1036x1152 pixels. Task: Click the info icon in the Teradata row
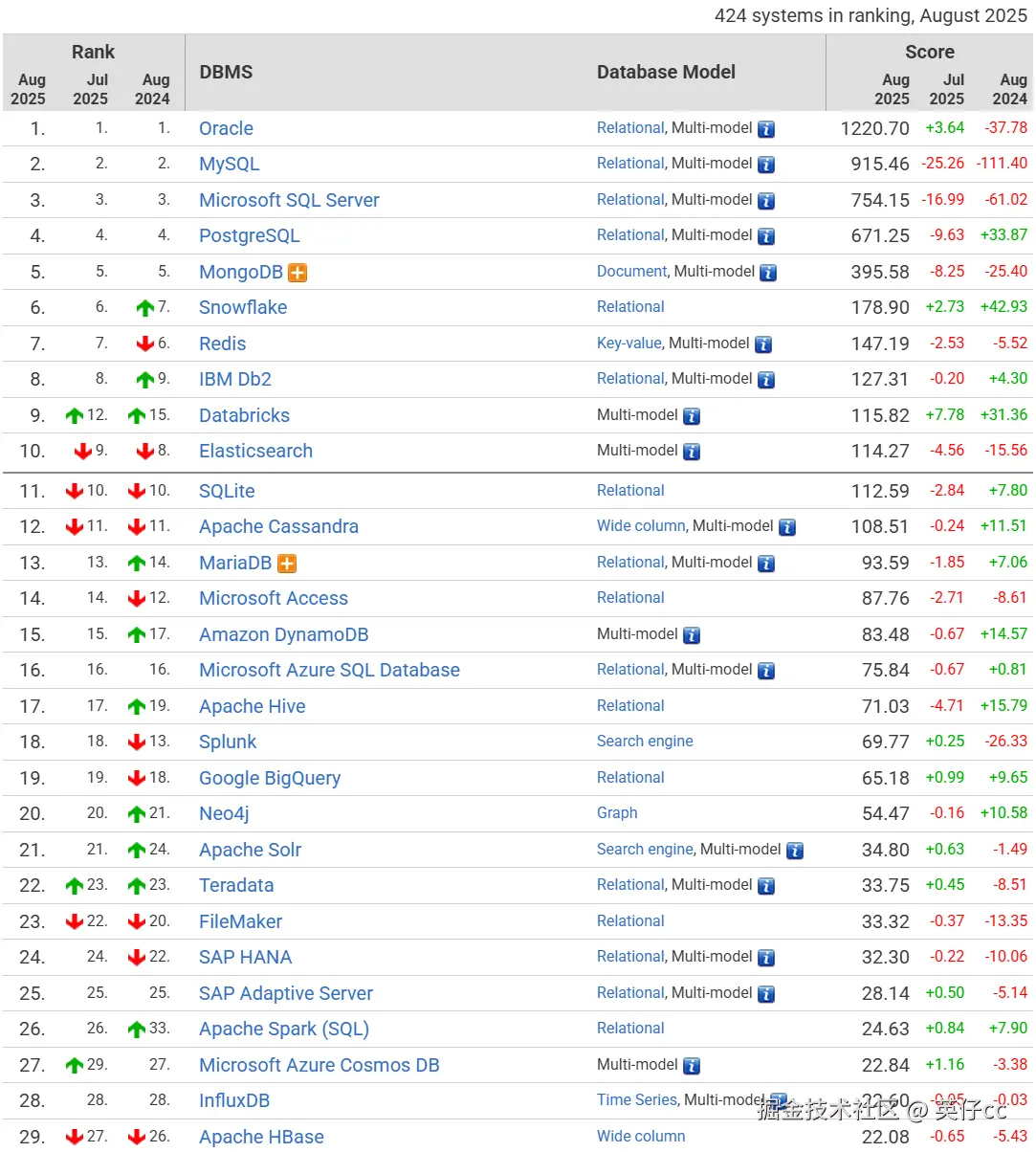pyautogui.click(x=766, y=886)
